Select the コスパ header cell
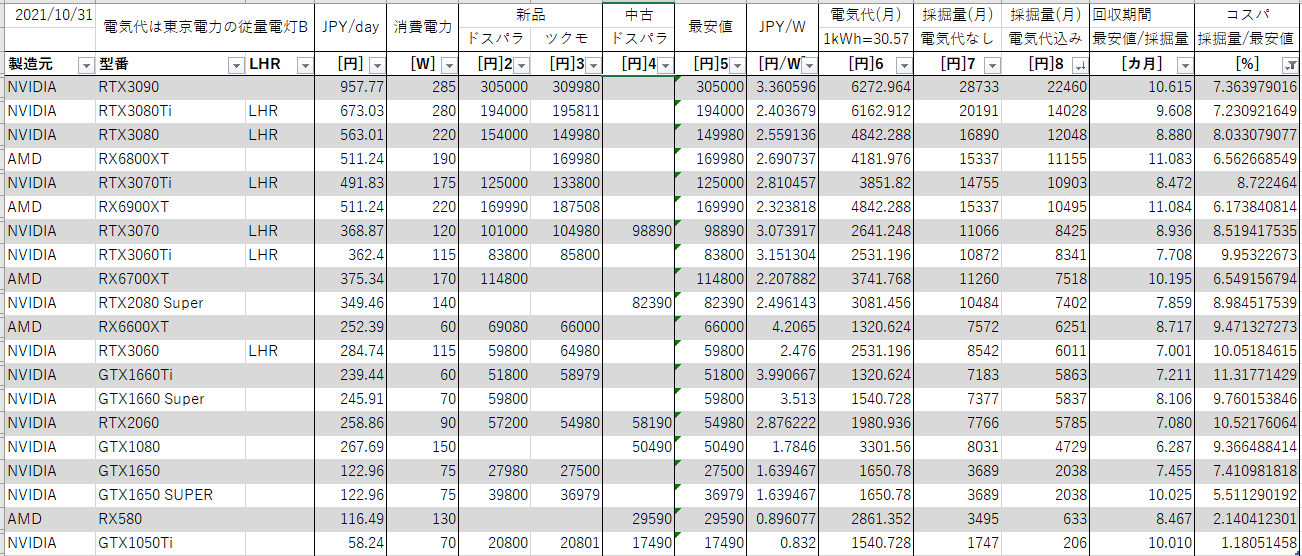The width and height of the screenshot is (1302, 556). pos(1248,15)
